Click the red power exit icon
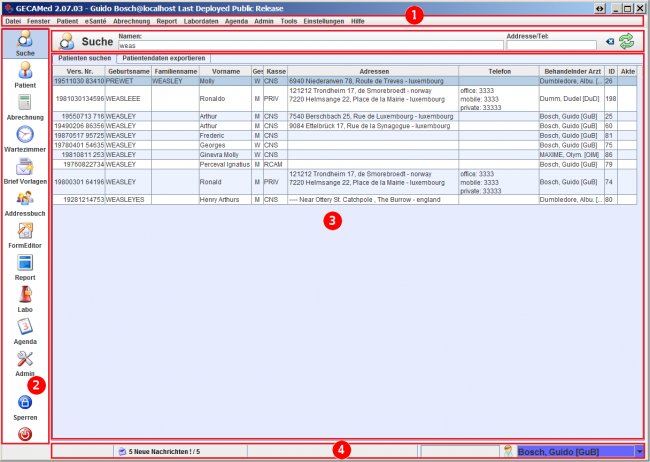The height and width of the screenshot is (462, 650). [x=25, y=434]
